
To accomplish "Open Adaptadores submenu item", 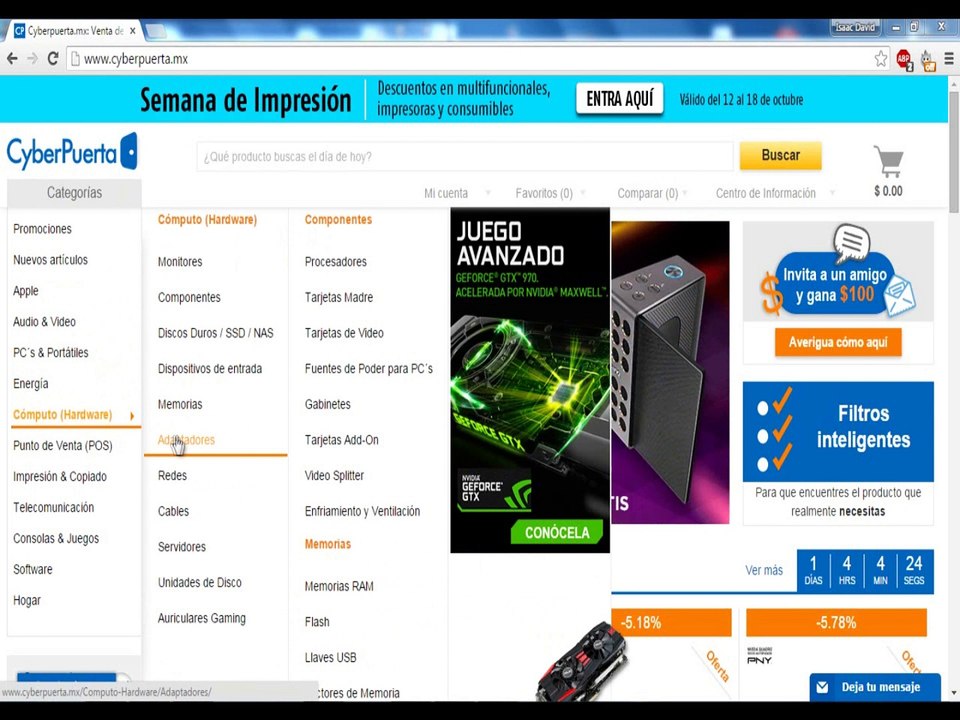I will (x=186, y=440).
